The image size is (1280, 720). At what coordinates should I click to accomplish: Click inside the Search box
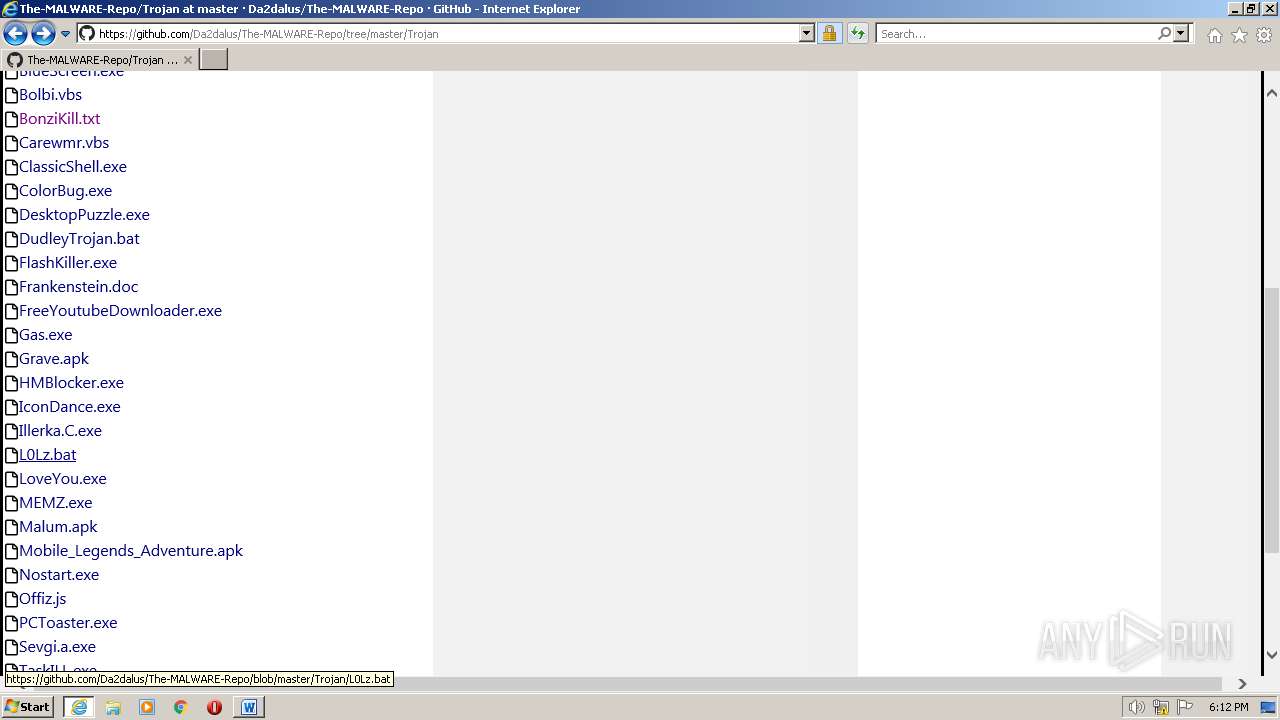pos(1016,33)
